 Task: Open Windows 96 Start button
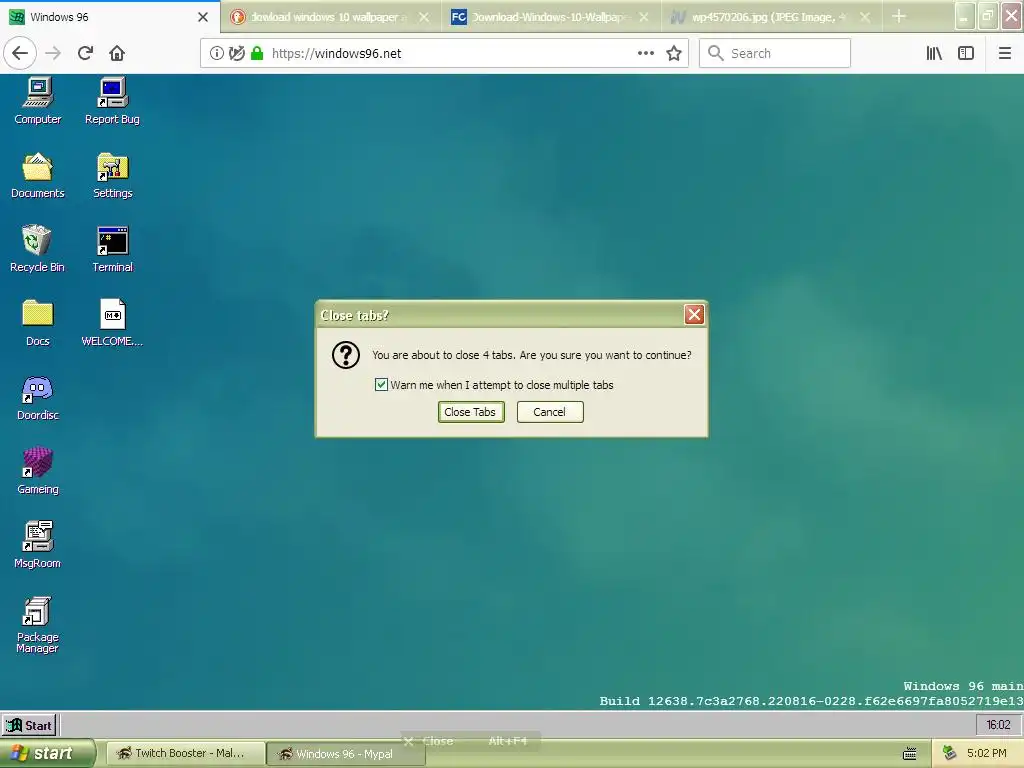29,726
